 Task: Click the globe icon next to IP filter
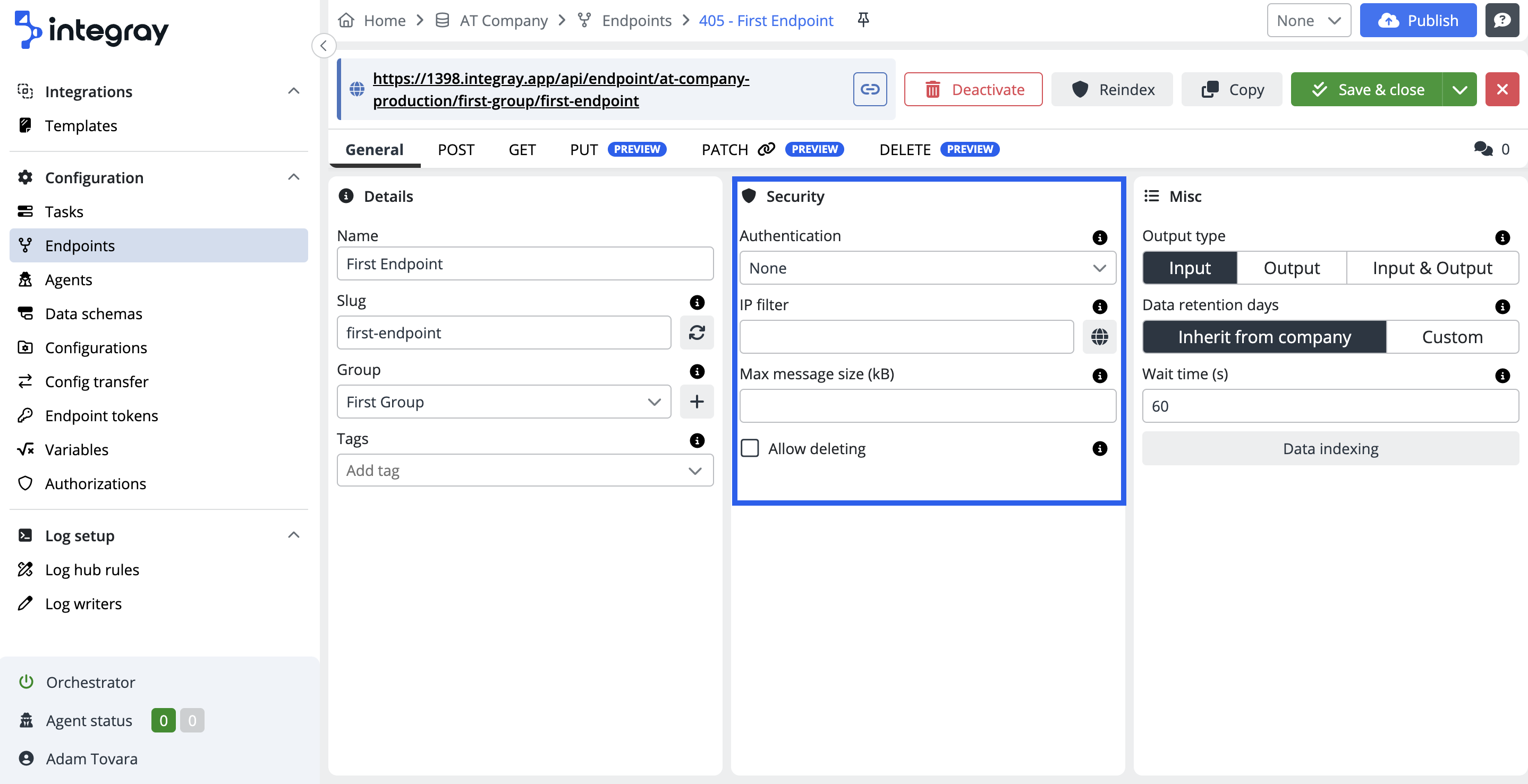point(1099,337)
